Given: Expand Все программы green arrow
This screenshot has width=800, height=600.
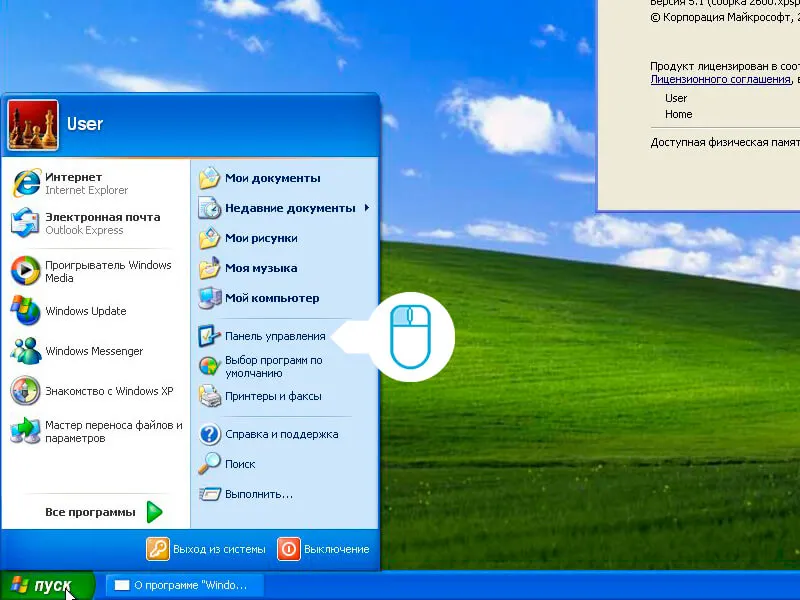Looking at the screenshot, I should [x=154, y=512].
